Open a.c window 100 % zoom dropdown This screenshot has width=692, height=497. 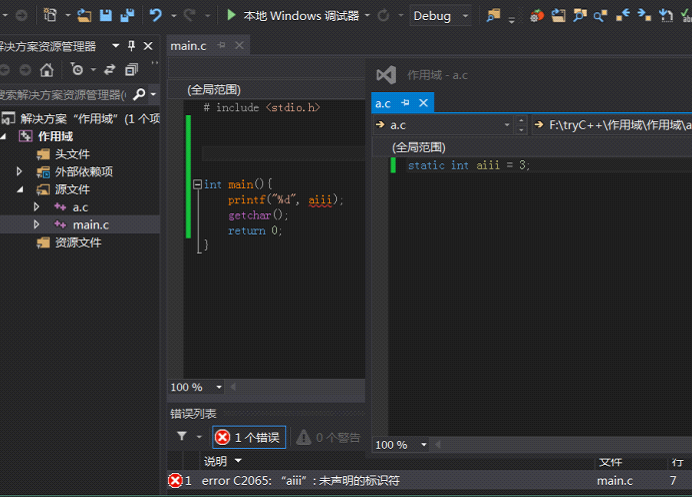(424, 444)
